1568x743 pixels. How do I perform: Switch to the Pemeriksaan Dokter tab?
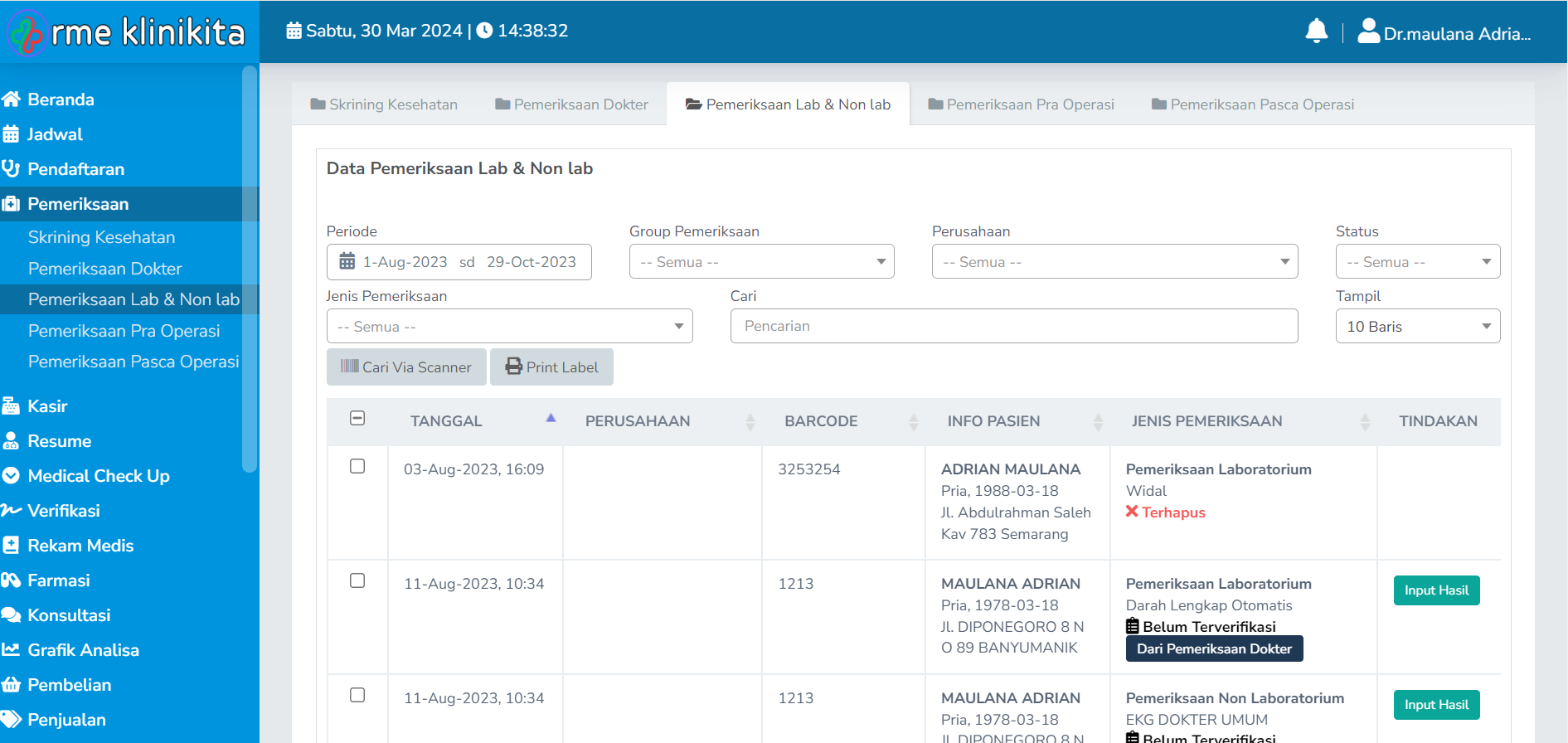[572, 104]
